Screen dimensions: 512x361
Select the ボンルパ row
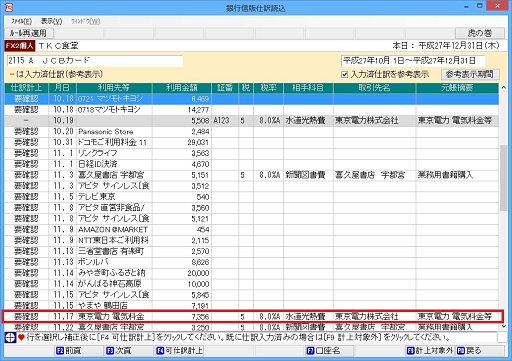pyautogui.click(x=252, y=262)
